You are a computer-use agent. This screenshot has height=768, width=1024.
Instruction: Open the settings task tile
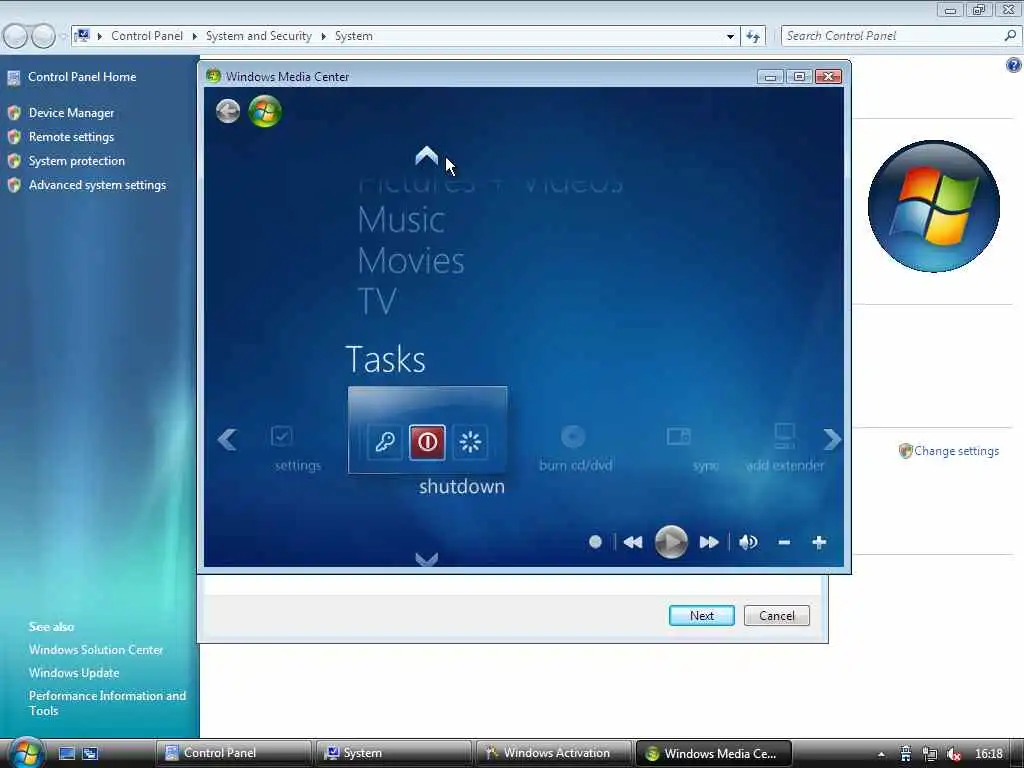tap(297, 449)
